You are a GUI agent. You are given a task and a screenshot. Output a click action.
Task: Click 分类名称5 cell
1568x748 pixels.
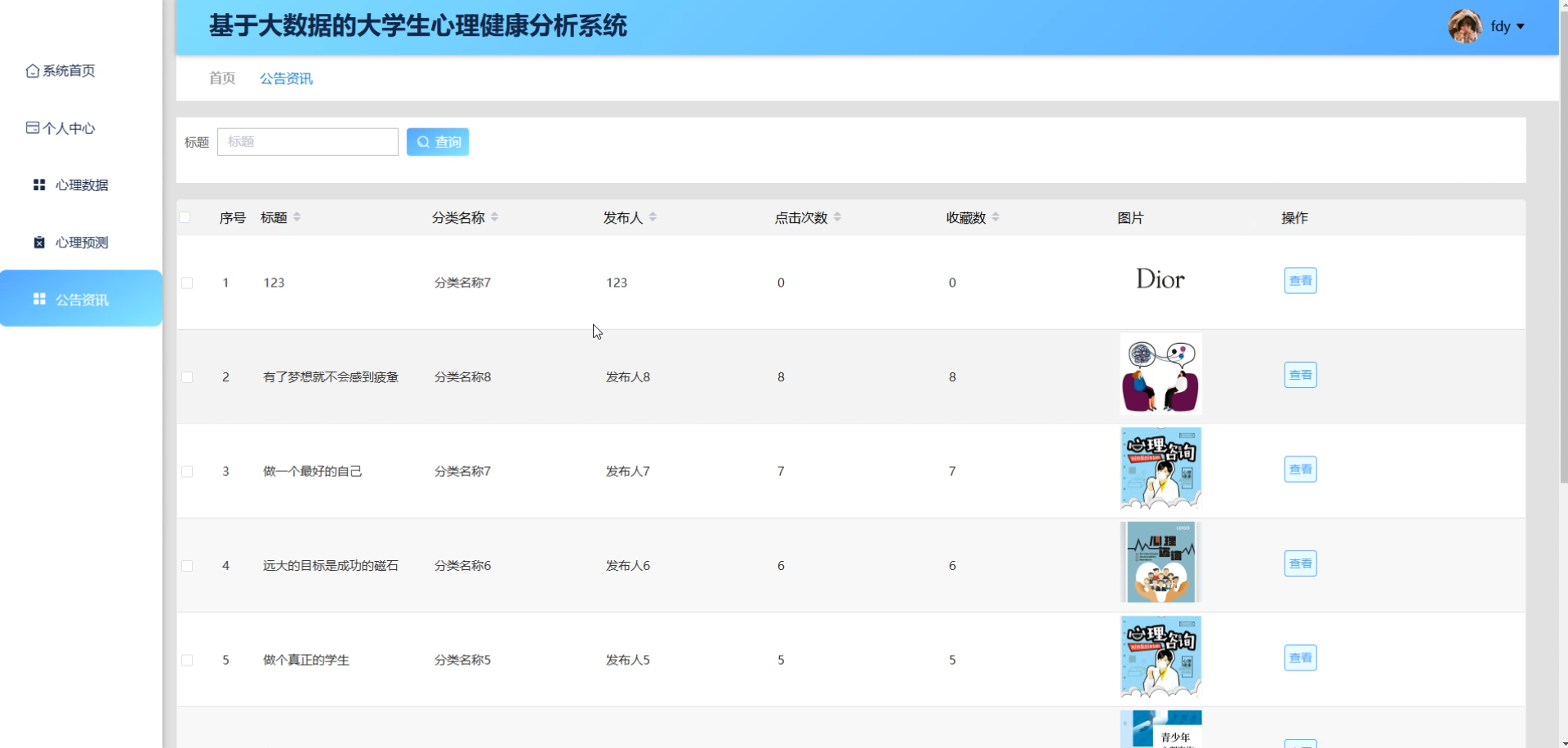coord(463,661)
